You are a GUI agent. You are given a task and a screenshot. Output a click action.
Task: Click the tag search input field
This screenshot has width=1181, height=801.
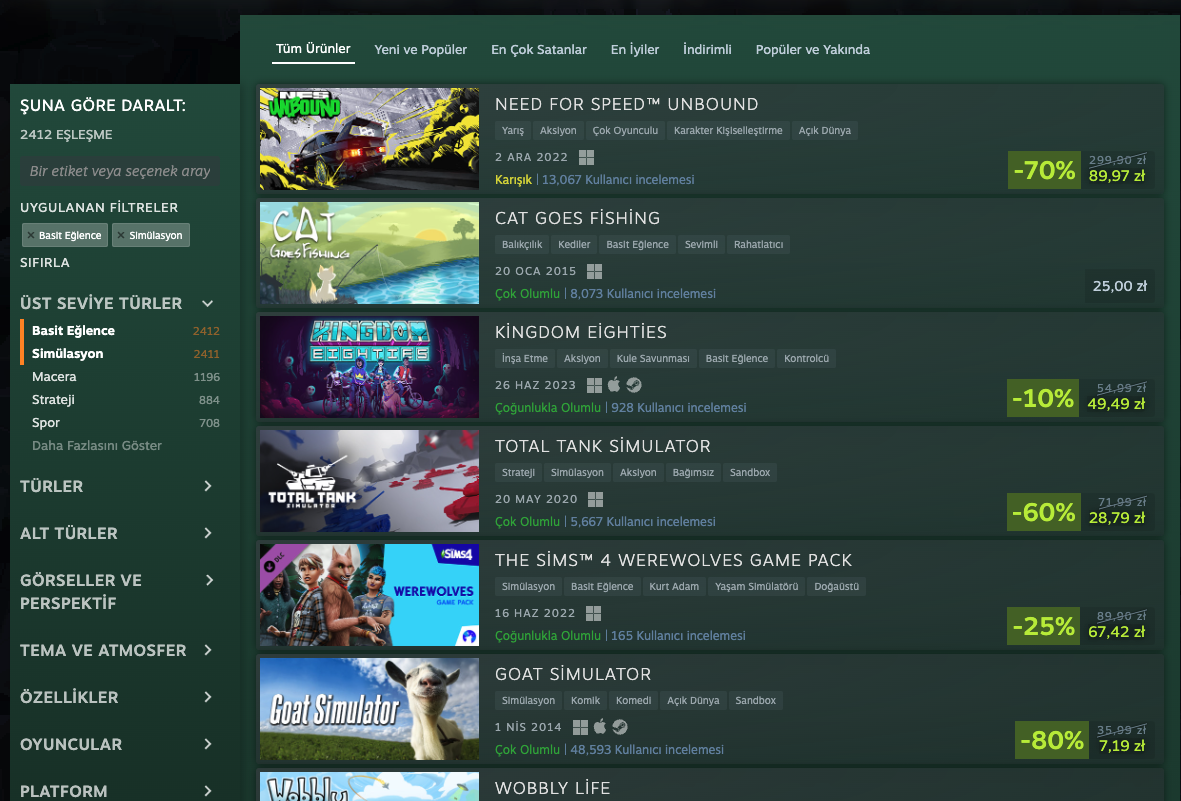pyautogui.click(x=120, y=171)
